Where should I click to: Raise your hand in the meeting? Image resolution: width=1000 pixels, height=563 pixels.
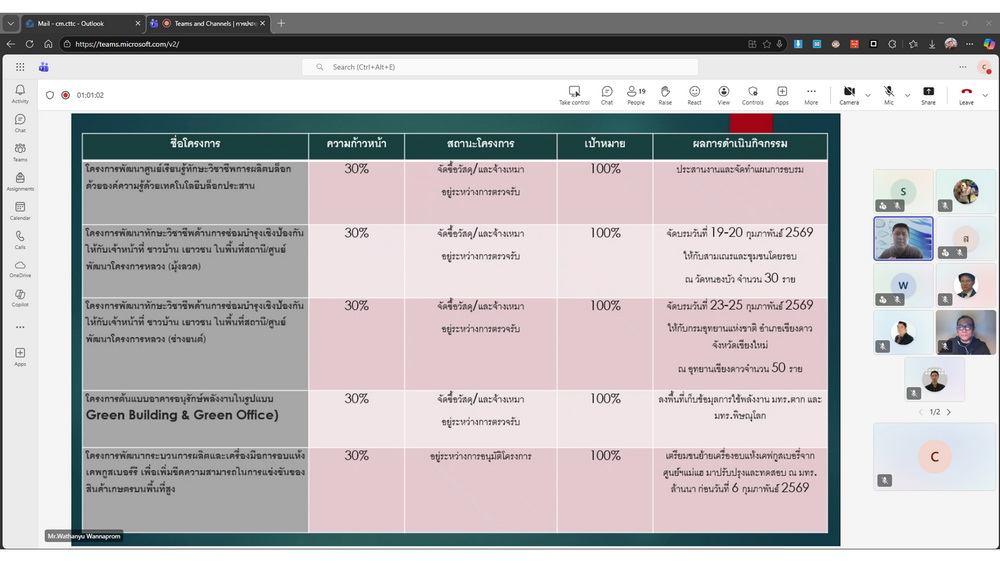point(665,95)
